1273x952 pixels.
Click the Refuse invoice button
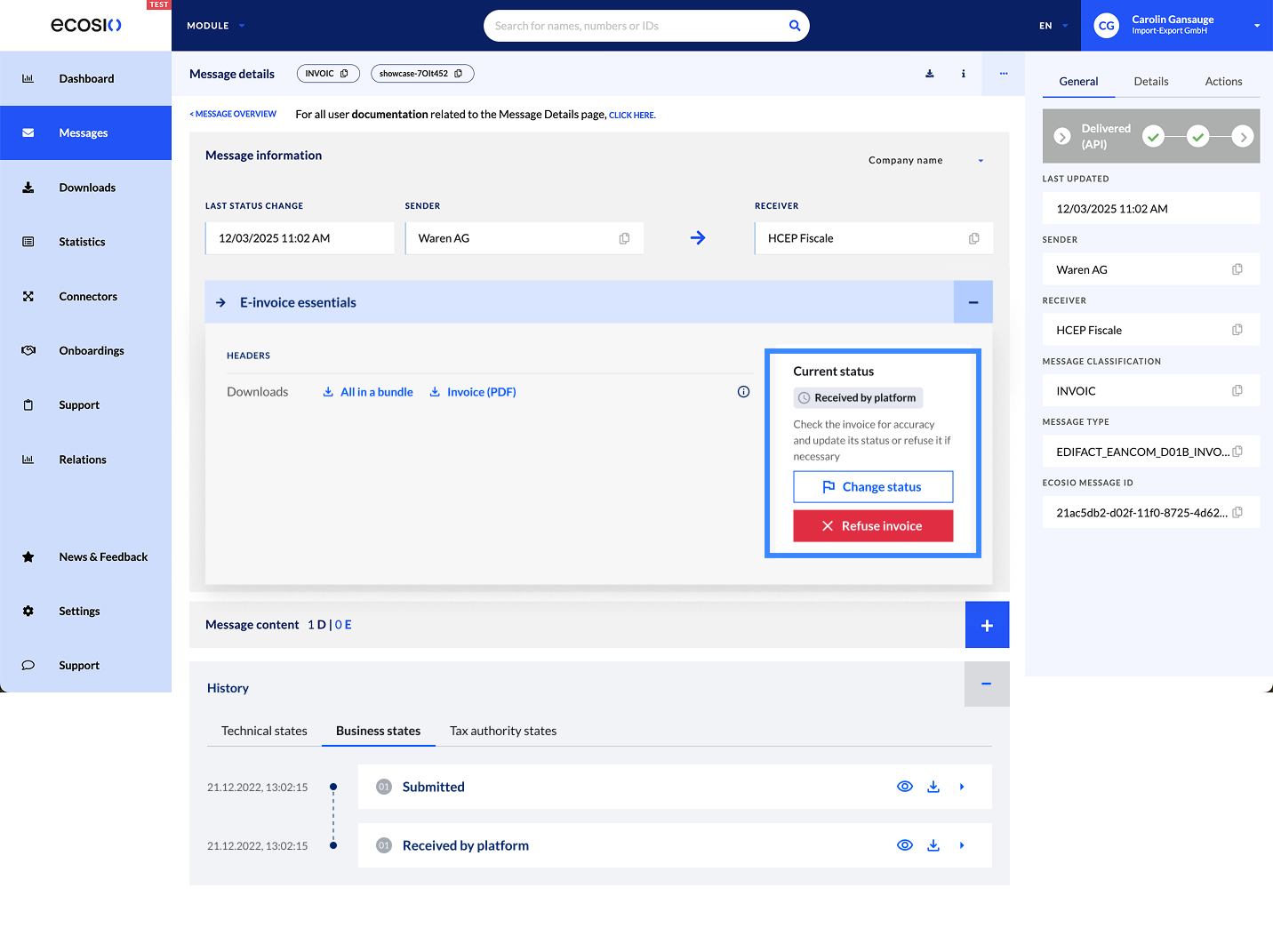coord(873,526)
